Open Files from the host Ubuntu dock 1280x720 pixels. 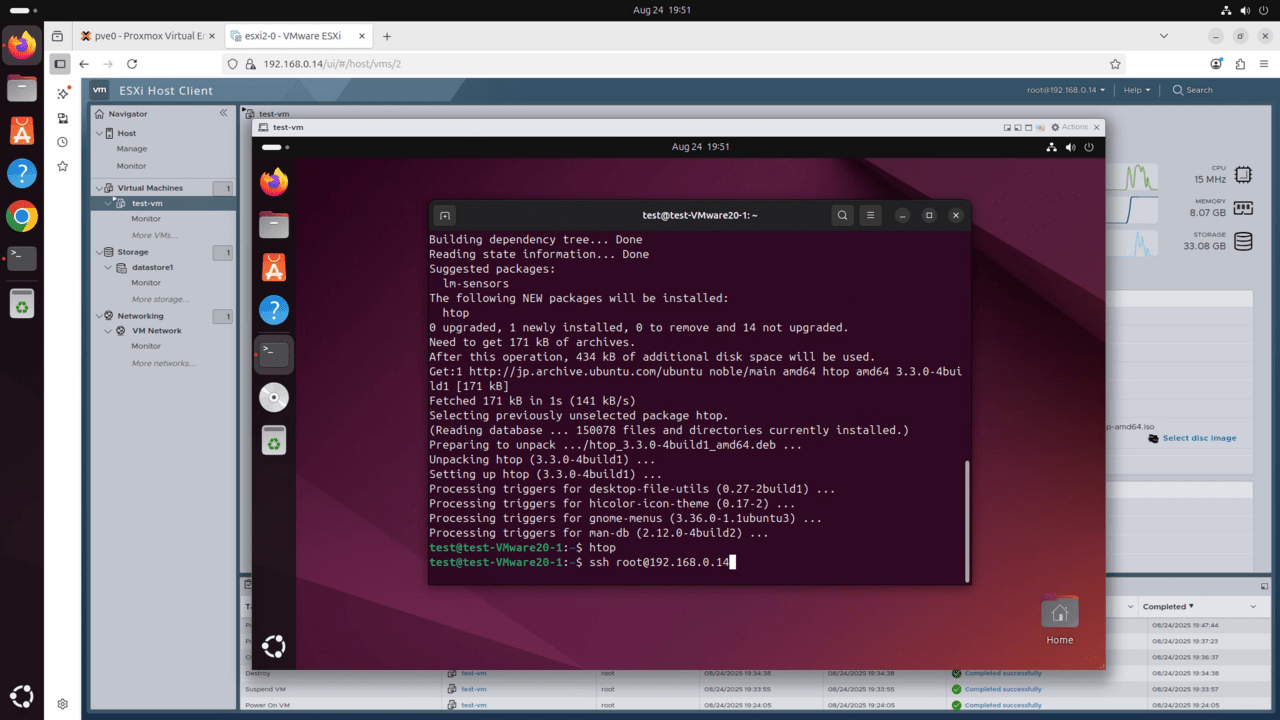point(22,88)
